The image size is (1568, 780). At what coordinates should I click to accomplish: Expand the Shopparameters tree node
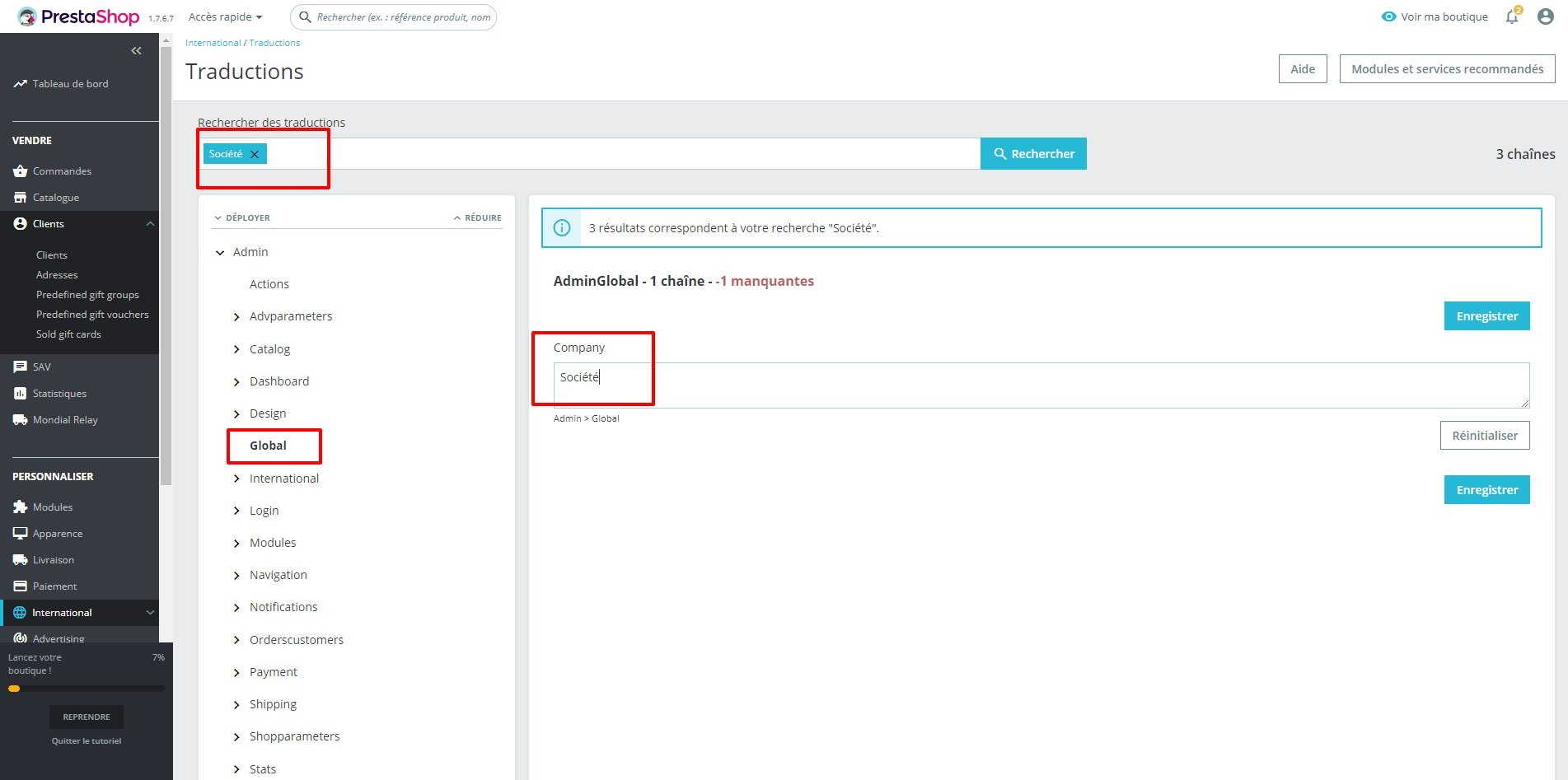coord(236,737)
